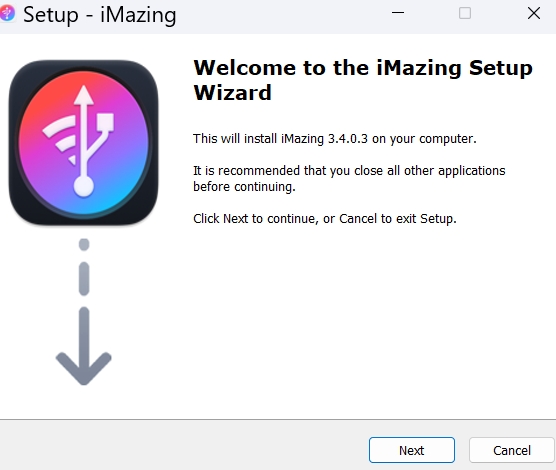556x470 pixels.
Task: Click the Next button to continue setup
Action: coord(412,450)
